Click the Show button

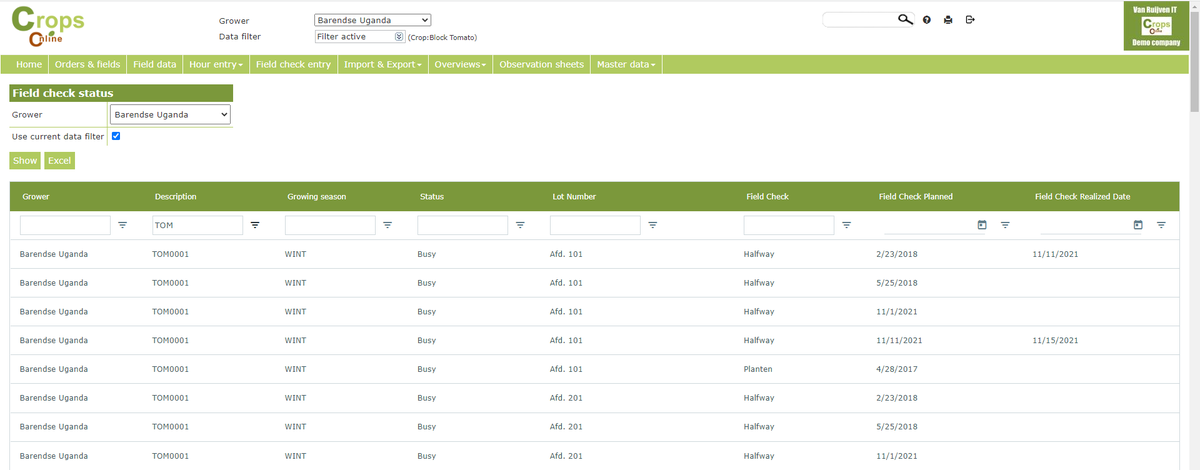pos(25,160)
